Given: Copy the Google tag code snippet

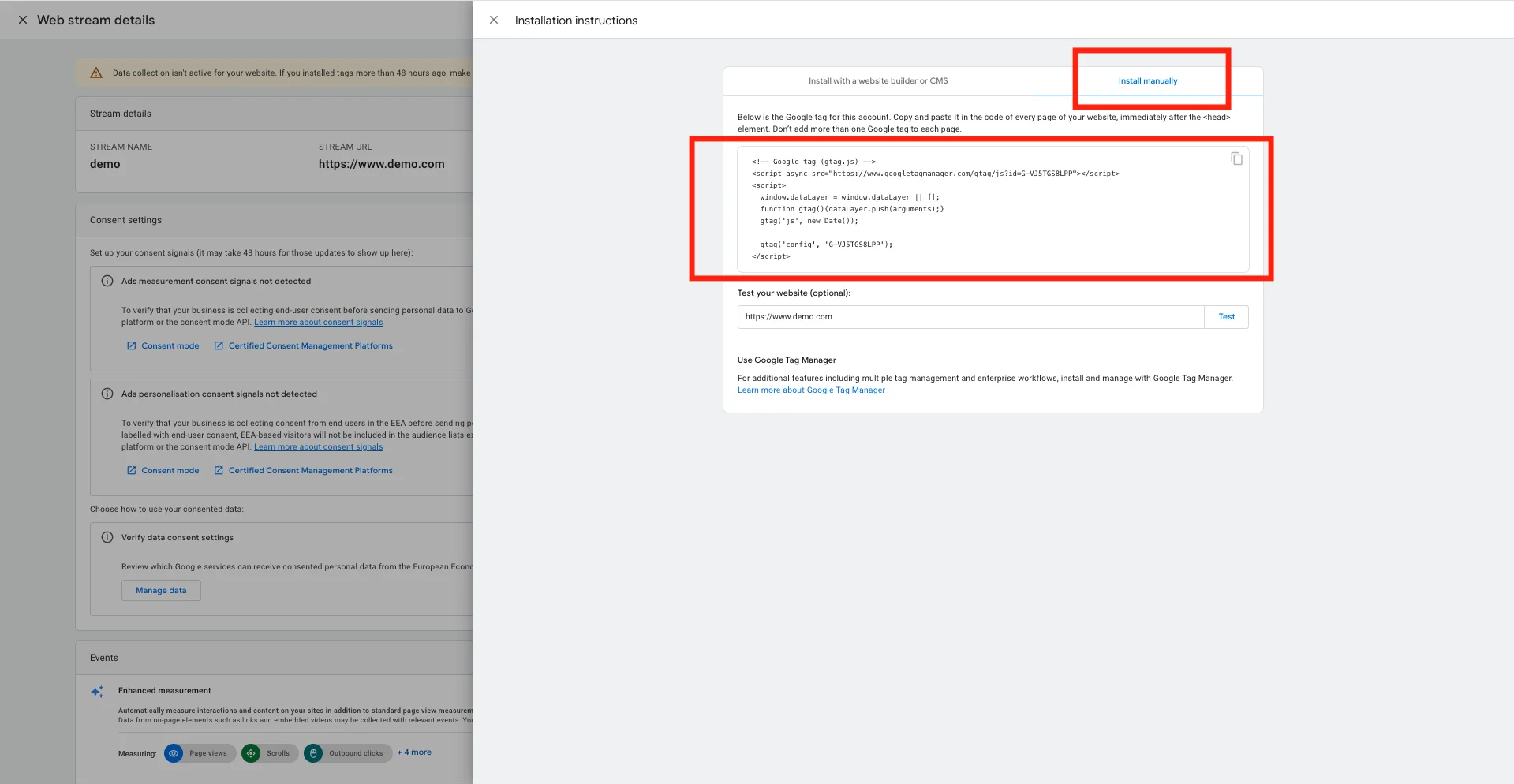Looking at the screenshot, I should coord(1236,159).
